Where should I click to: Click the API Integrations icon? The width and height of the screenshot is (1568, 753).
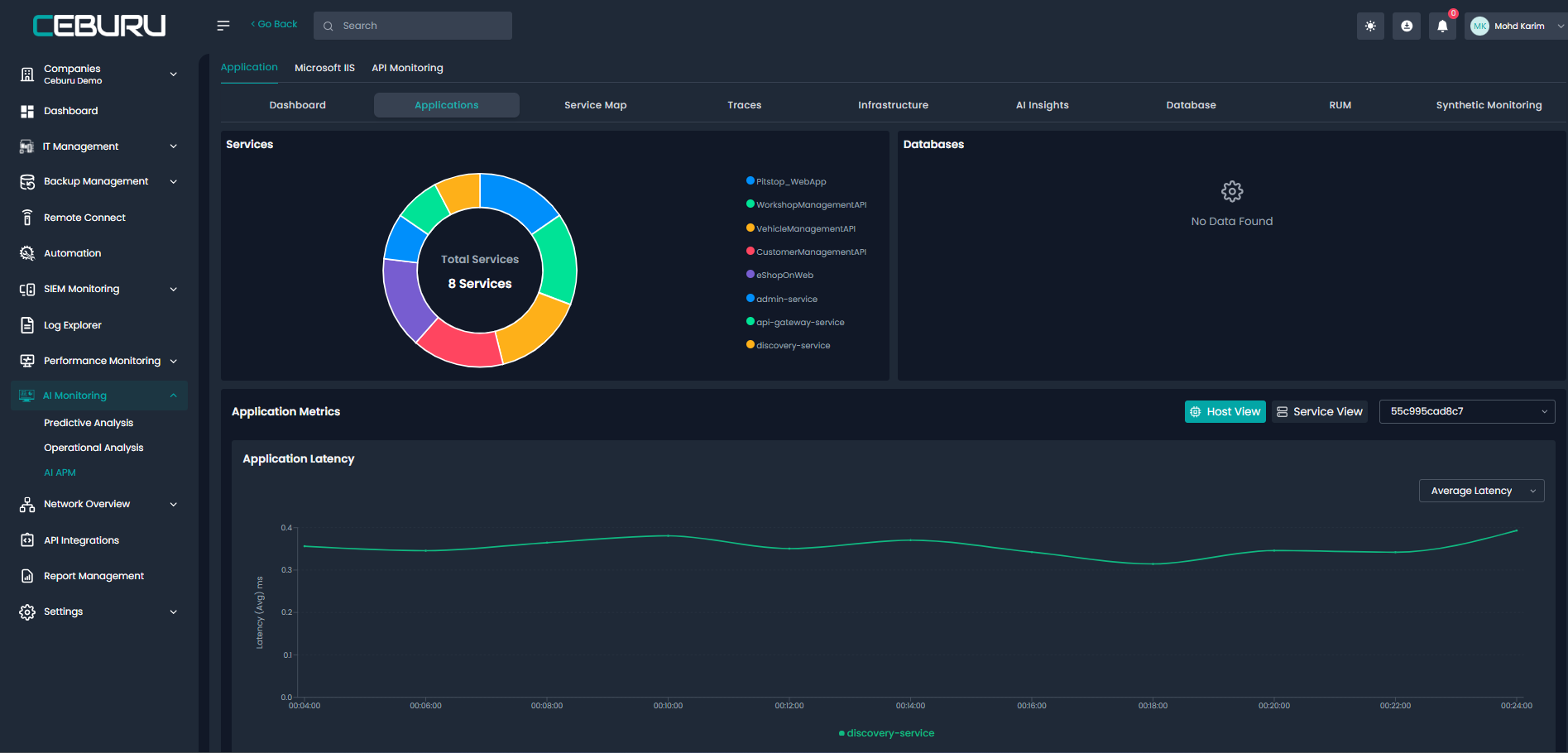pyautogui.click(x=27, y=540)
